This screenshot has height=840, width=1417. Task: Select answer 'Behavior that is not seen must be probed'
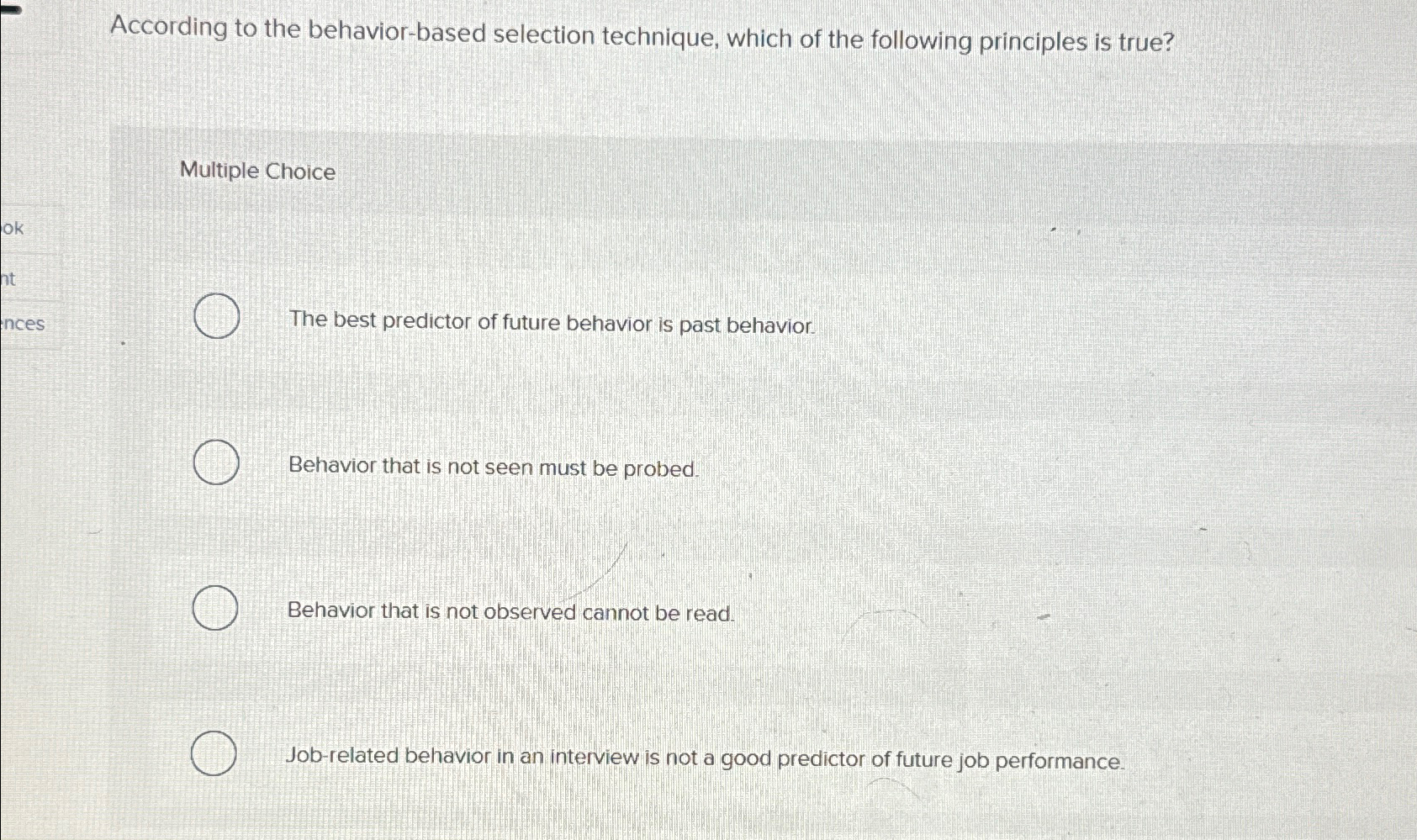pos(214,462)
